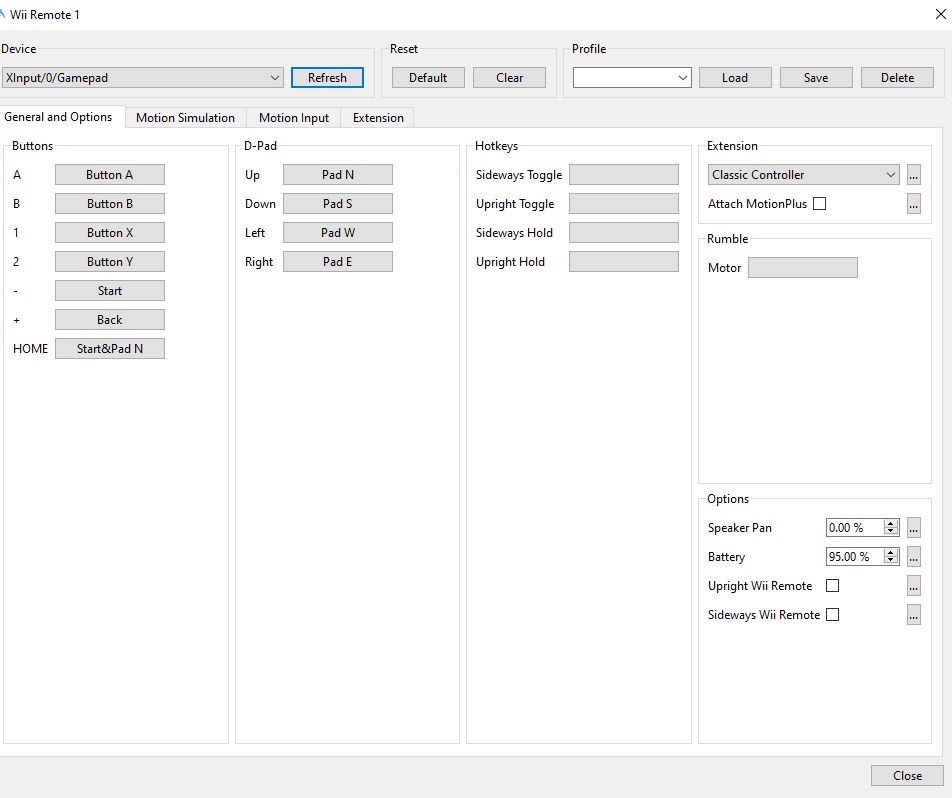
Task: Enable the Attach MotionPlus checkbox
Action: [x=819, y=204]
